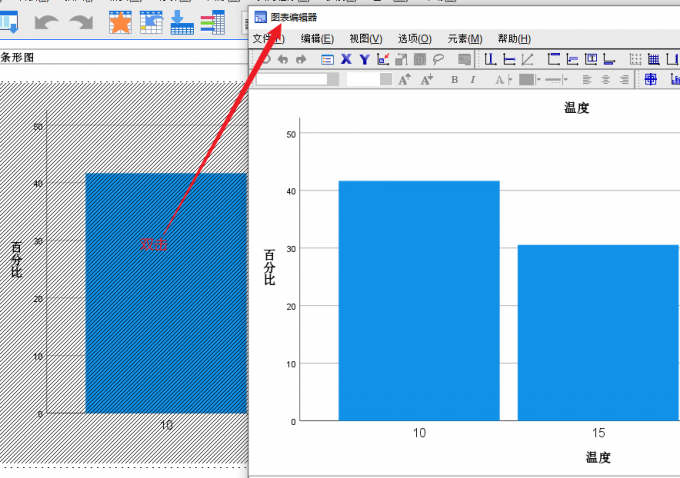Add a reference line to the X axis
The height and width of the screenshot is (478, 680).
pos(490,59)
